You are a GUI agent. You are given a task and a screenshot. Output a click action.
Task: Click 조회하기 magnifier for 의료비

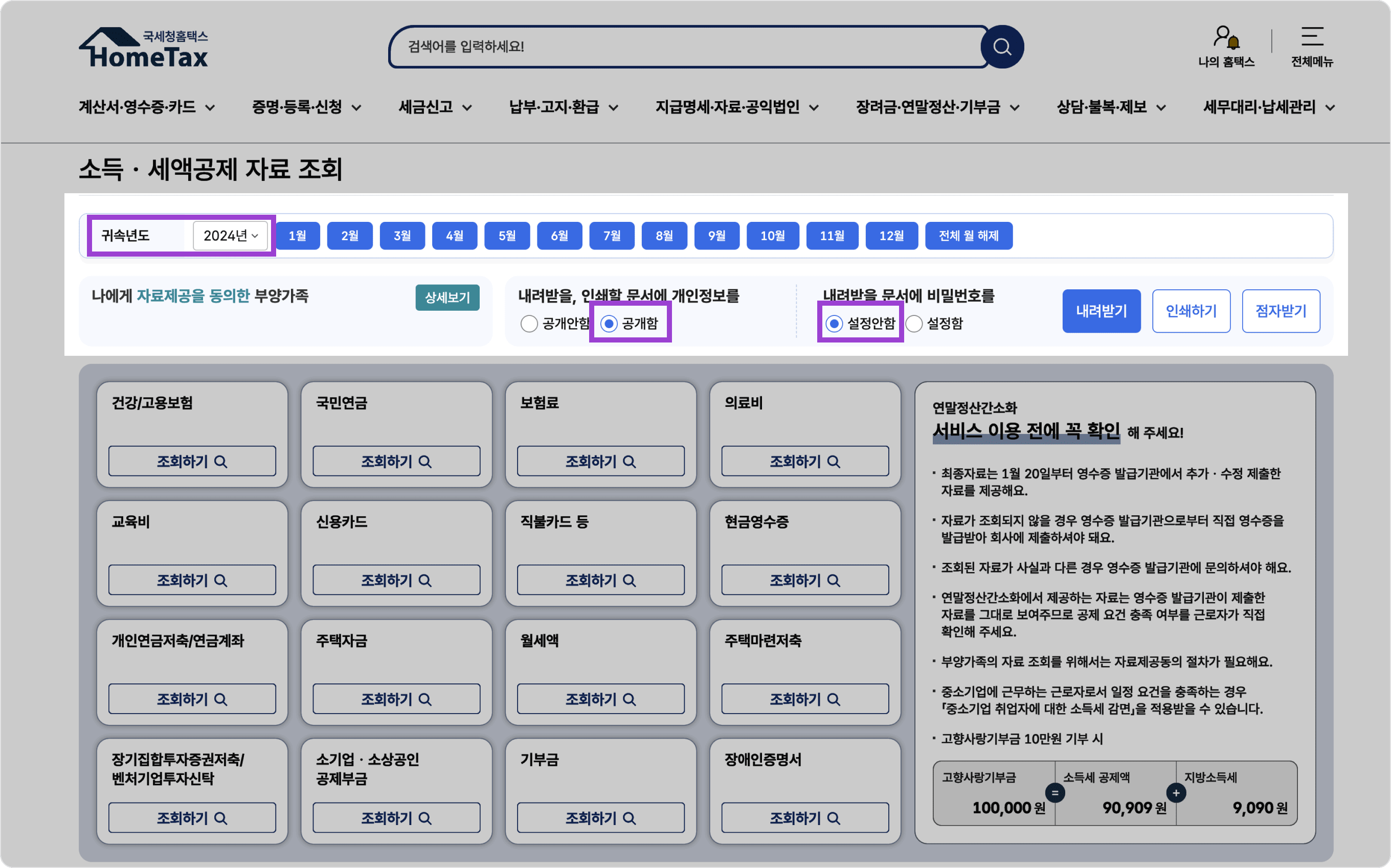point(834,462)
